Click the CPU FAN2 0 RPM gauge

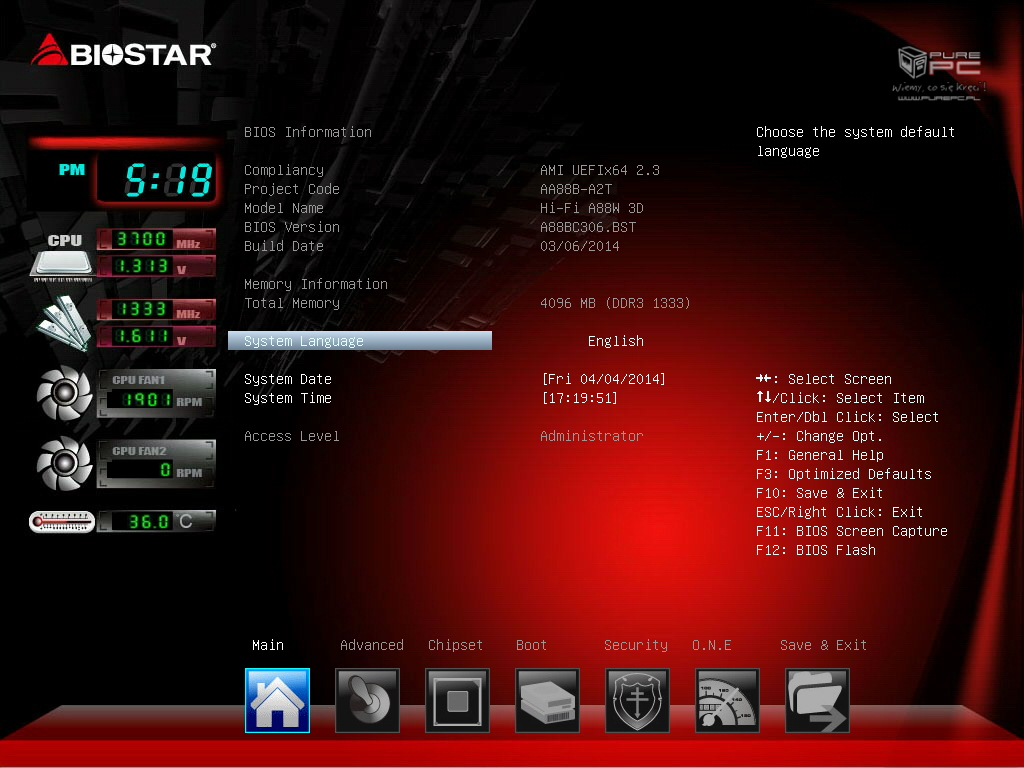[156, 464]
